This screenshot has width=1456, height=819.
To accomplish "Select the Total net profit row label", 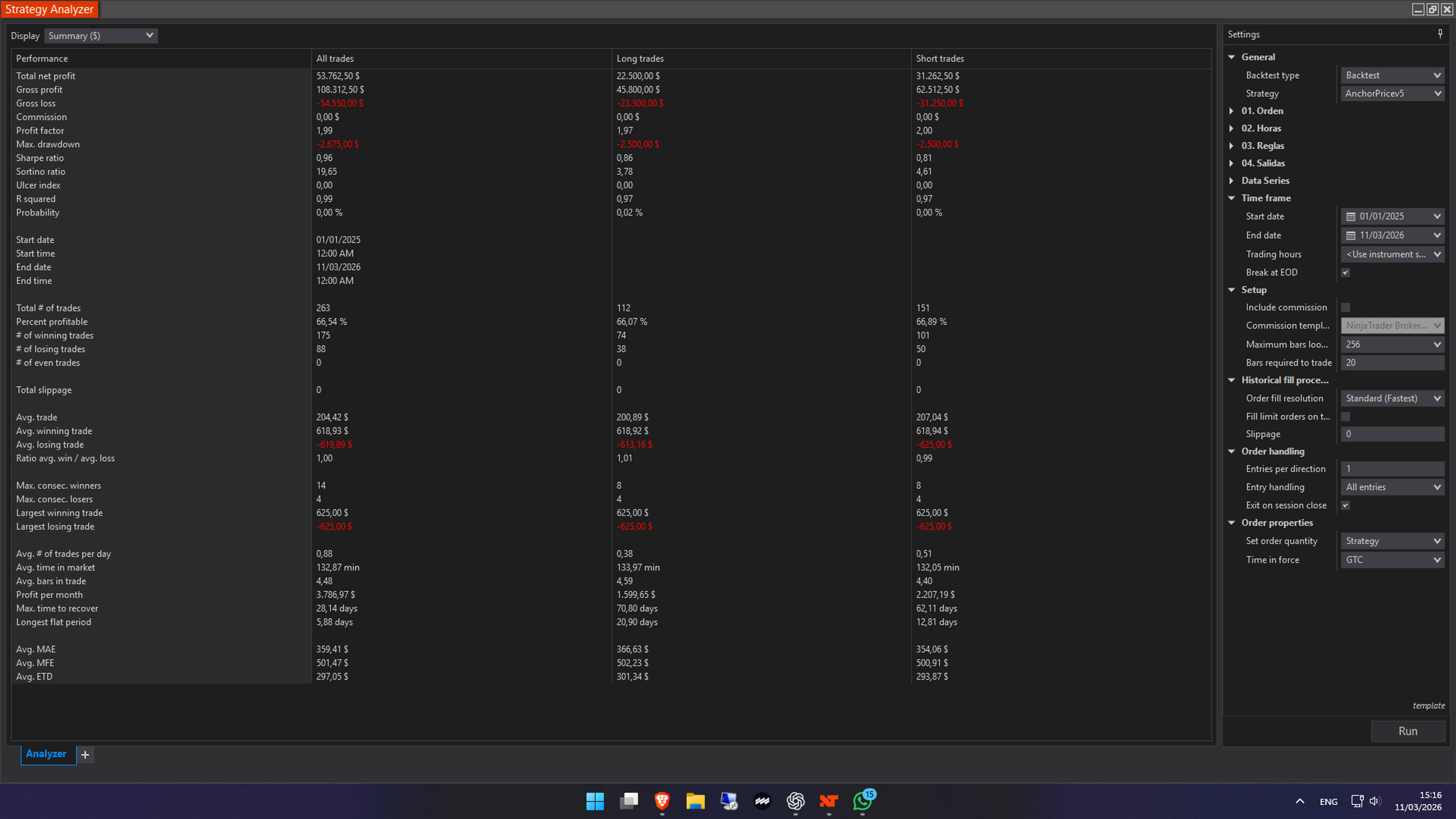I will click(45, 76).
